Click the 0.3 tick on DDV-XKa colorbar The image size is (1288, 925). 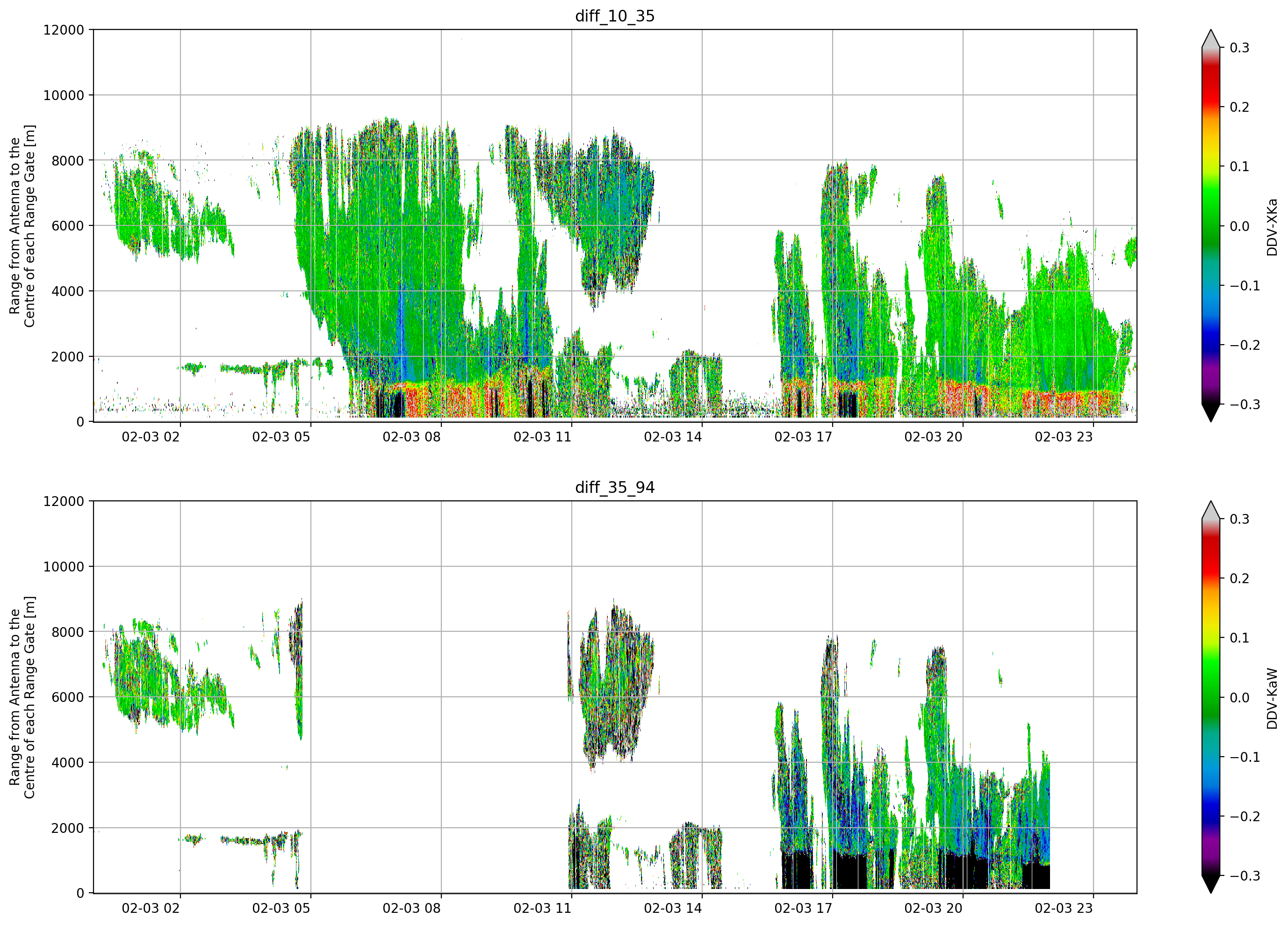click(1240, 48)
